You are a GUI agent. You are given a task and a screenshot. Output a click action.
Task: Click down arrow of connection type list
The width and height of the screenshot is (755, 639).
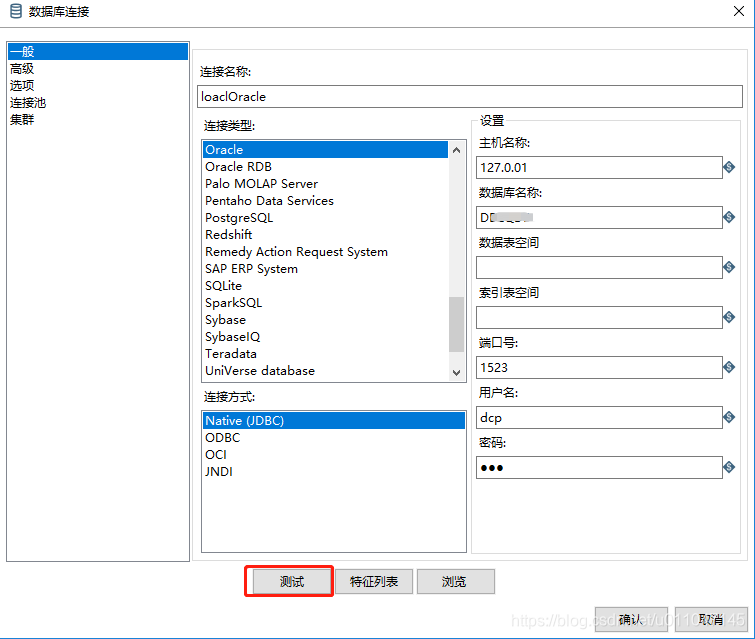pos(456,372)
